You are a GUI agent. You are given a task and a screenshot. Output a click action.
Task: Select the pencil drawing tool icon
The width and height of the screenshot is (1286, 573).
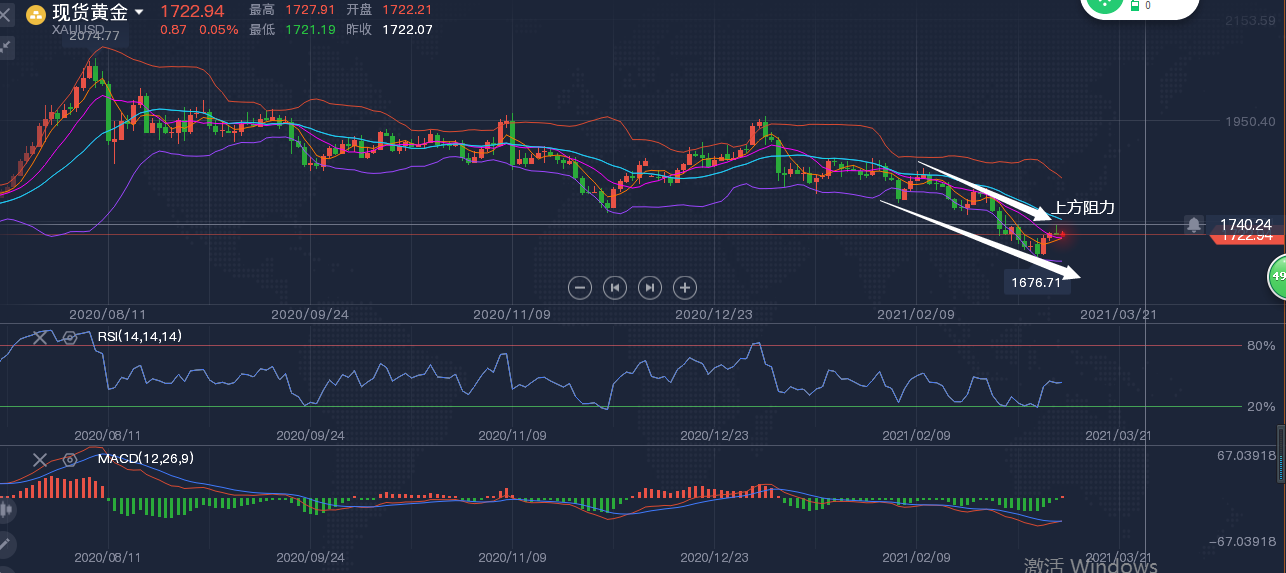tap(6, 545)
